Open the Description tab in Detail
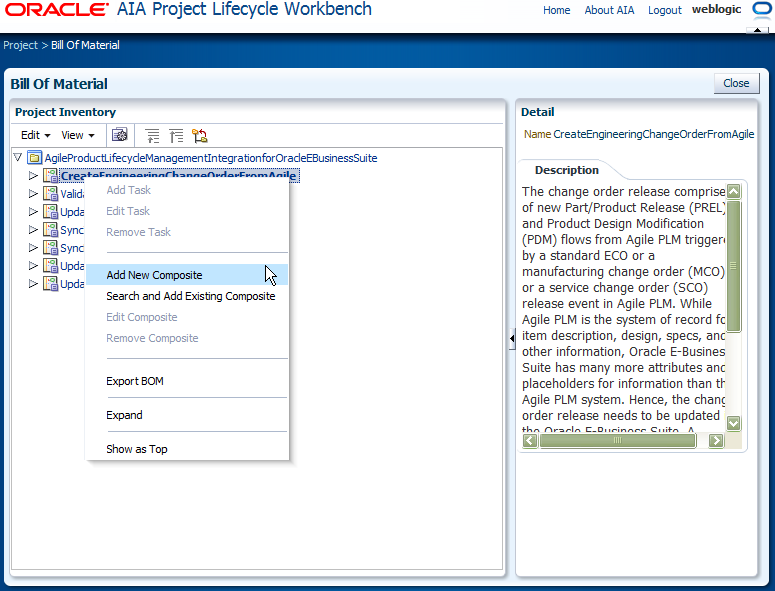The width and height of the screenshot is (775, 591). tap(566, 170)
